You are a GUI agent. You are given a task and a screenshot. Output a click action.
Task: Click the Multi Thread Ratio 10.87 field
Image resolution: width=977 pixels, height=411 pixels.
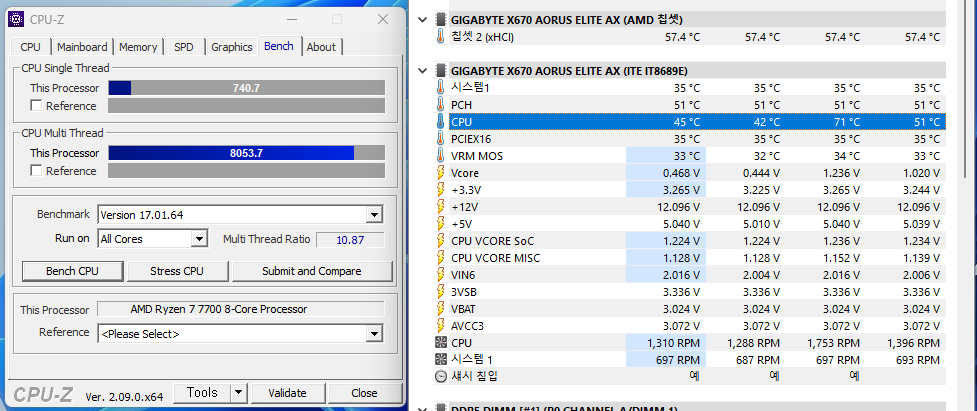pos(350,240)
